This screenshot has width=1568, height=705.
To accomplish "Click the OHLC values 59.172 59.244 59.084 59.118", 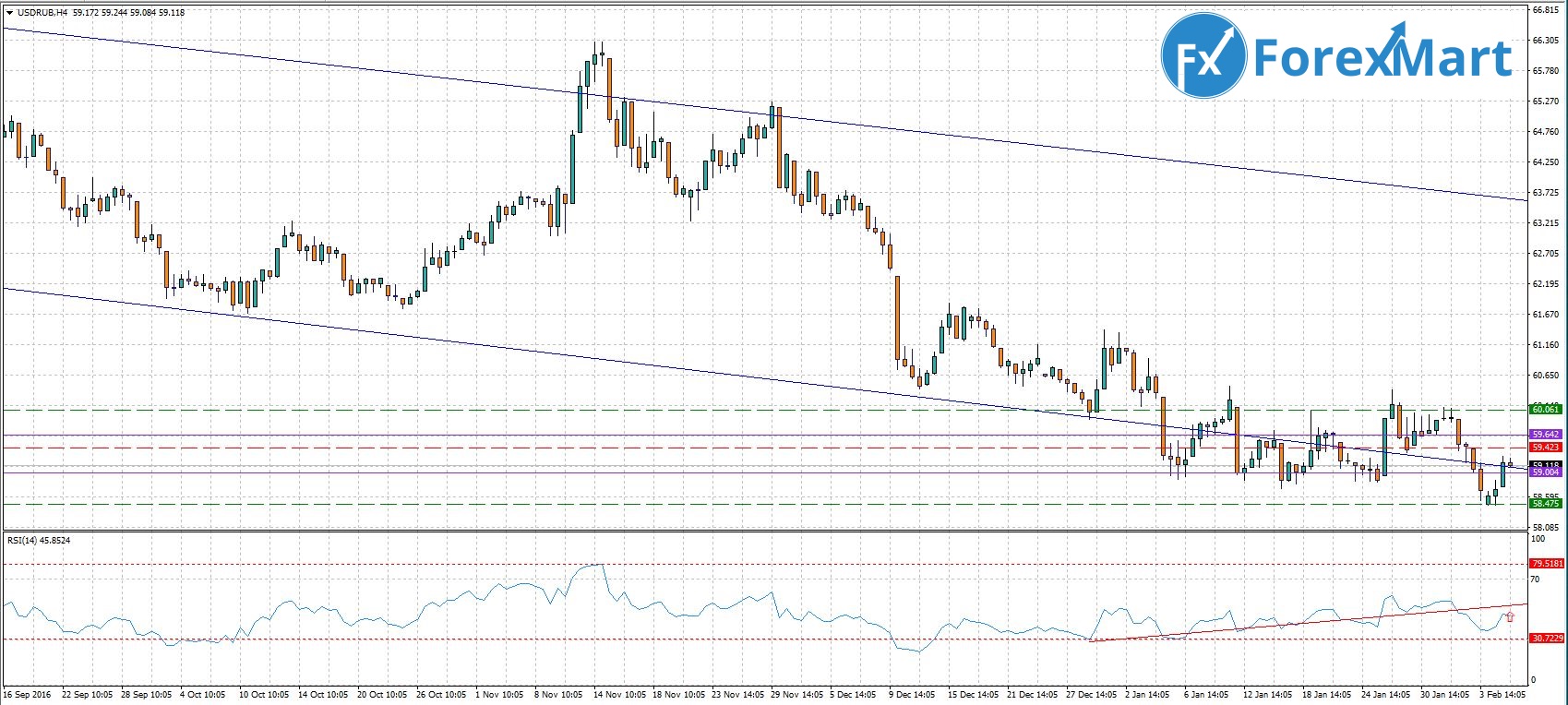I will pos(127,13).
